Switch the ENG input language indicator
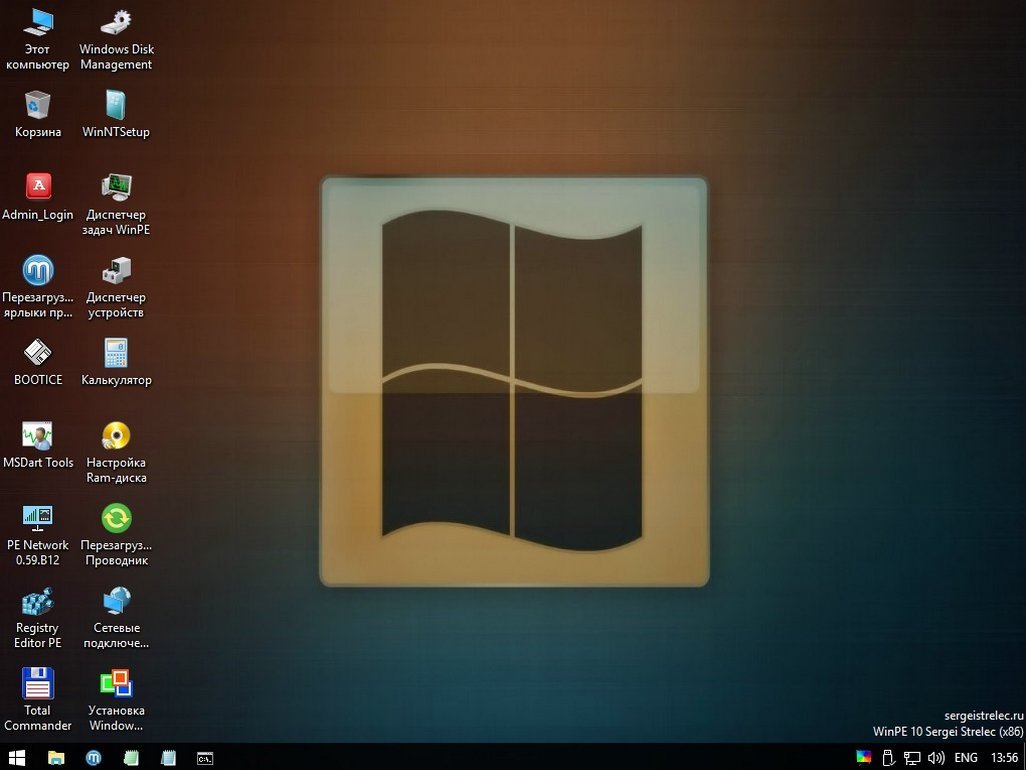1026x770 pixels. coord(966,758)
